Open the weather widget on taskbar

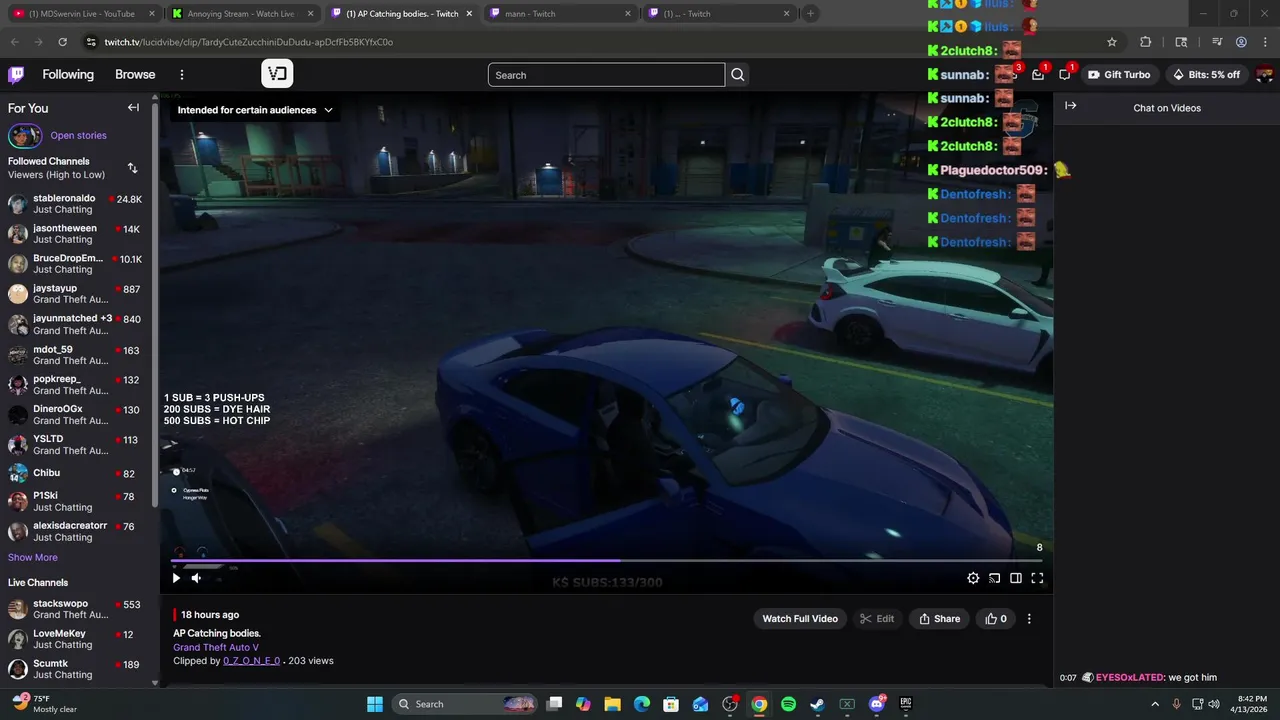45,704
